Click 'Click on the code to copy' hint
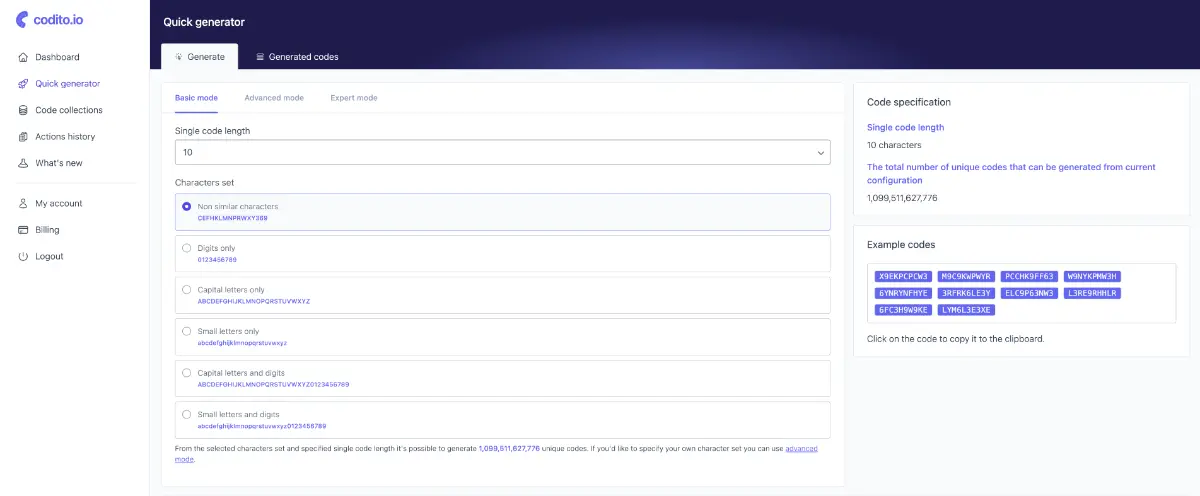This screenshot has height=496, width=1200. (956, 339)
